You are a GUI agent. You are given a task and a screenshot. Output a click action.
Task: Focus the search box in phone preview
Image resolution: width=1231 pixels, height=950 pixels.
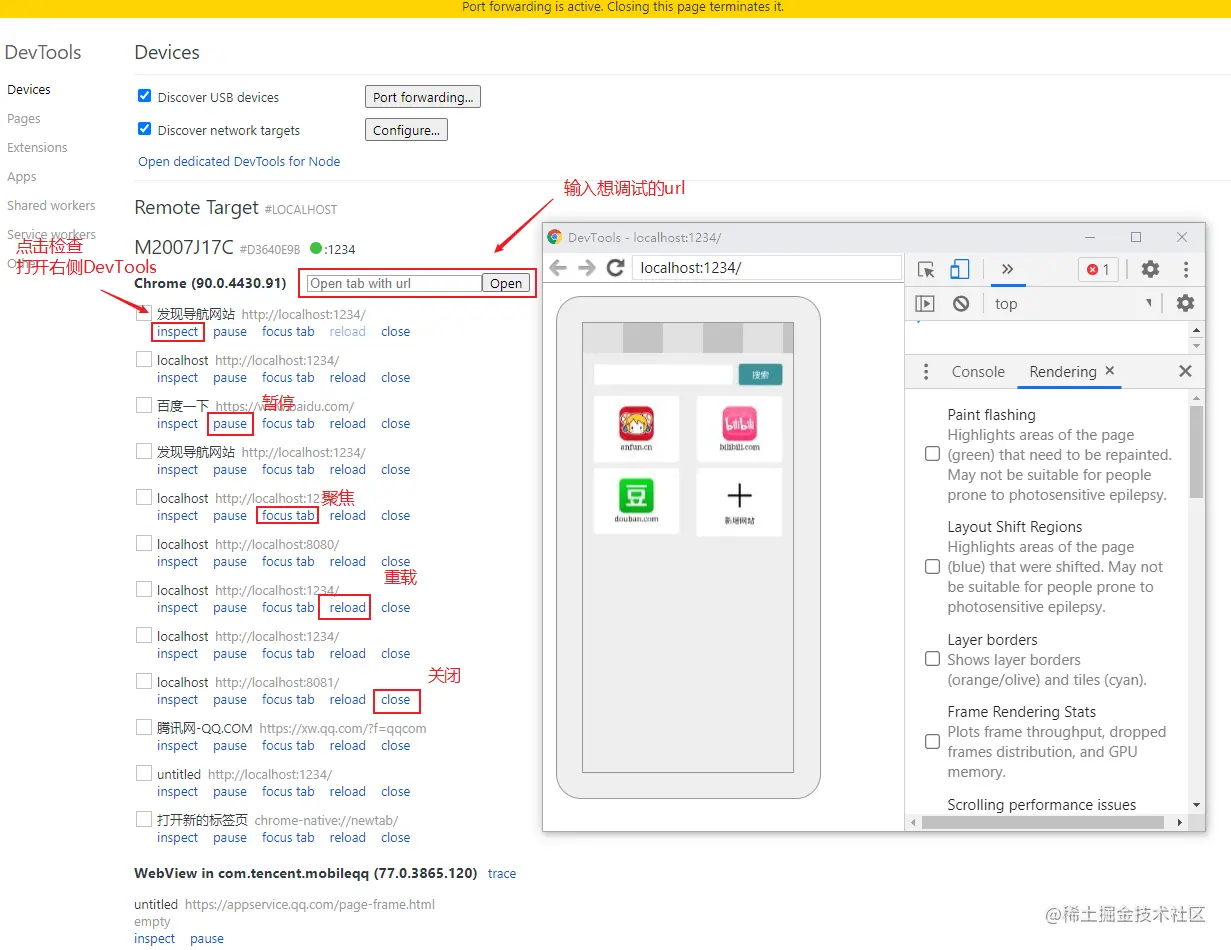[x=664, y=375]
